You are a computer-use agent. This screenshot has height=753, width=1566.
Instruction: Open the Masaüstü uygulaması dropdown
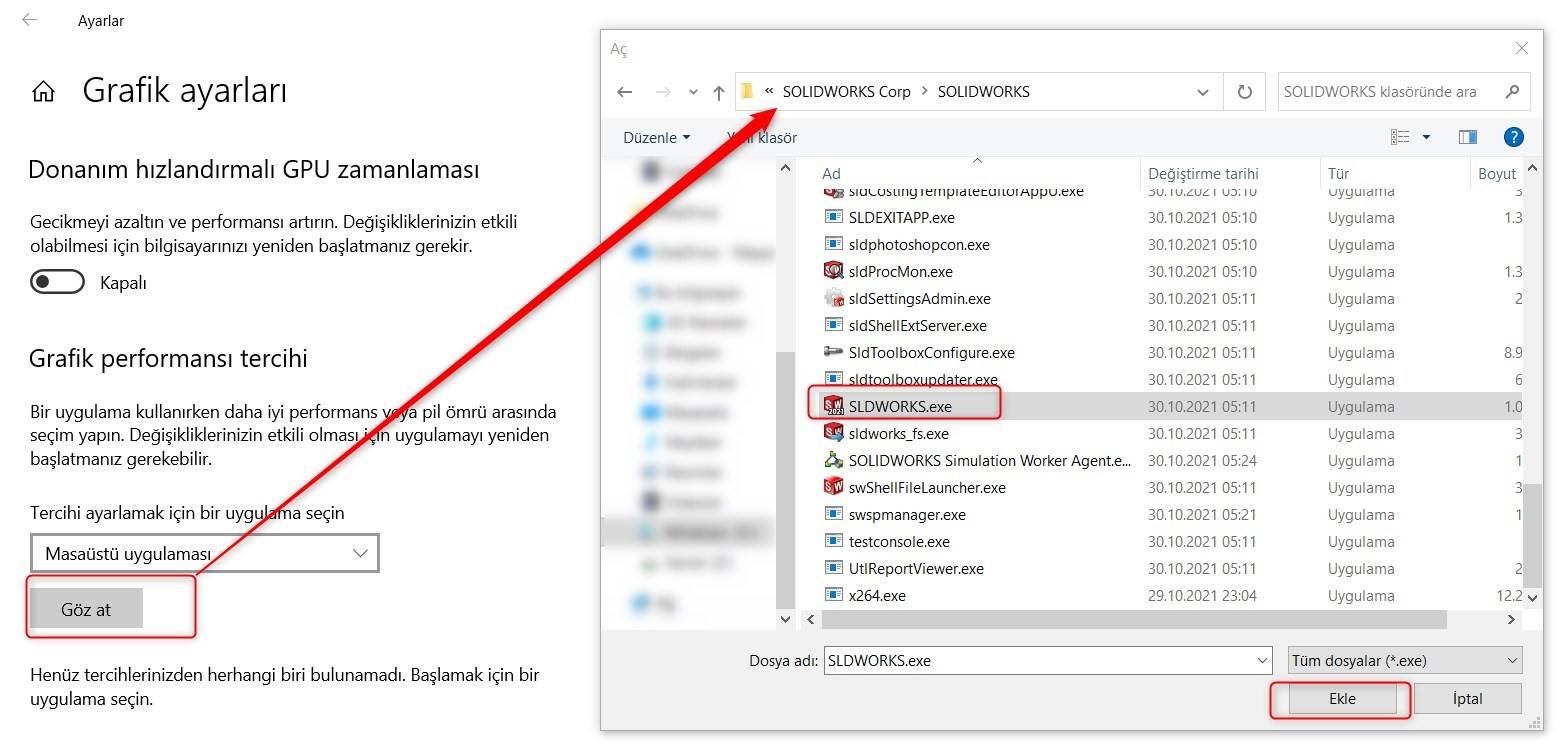tap(204, 553)
